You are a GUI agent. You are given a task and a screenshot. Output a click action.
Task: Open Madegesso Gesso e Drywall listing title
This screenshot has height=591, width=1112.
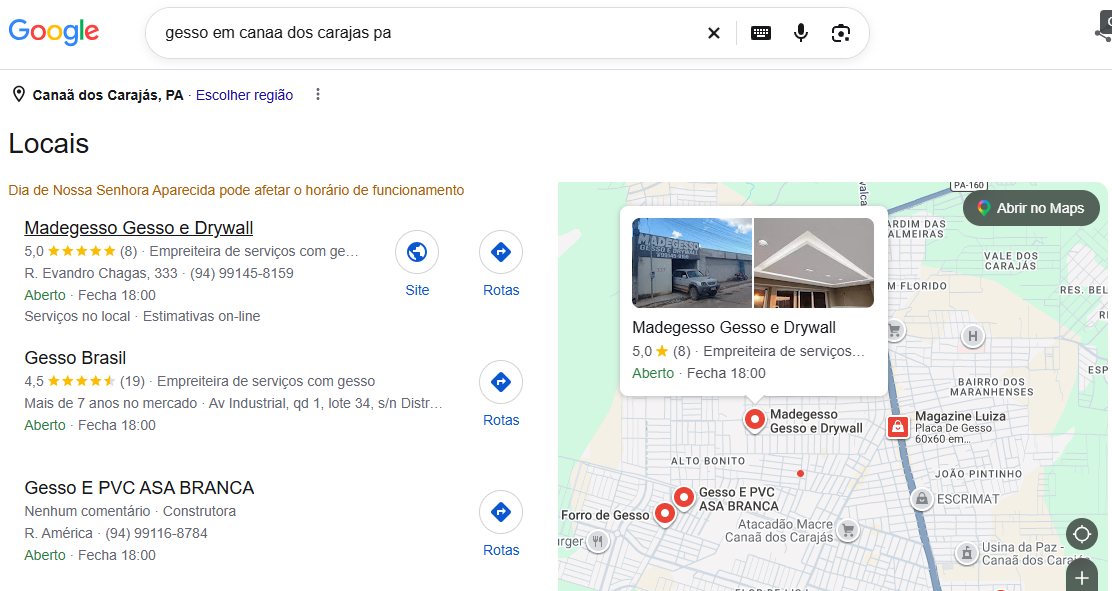[138, 228]
